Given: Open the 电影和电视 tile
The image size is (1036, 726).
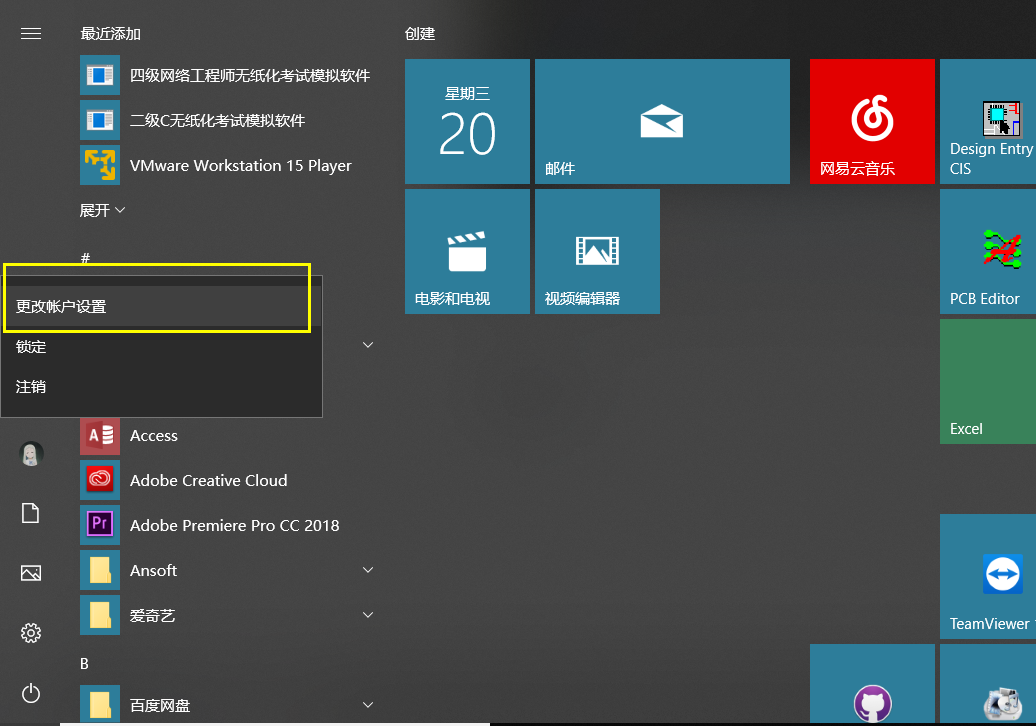Looking at the screenshot, I should pos(467,252).
